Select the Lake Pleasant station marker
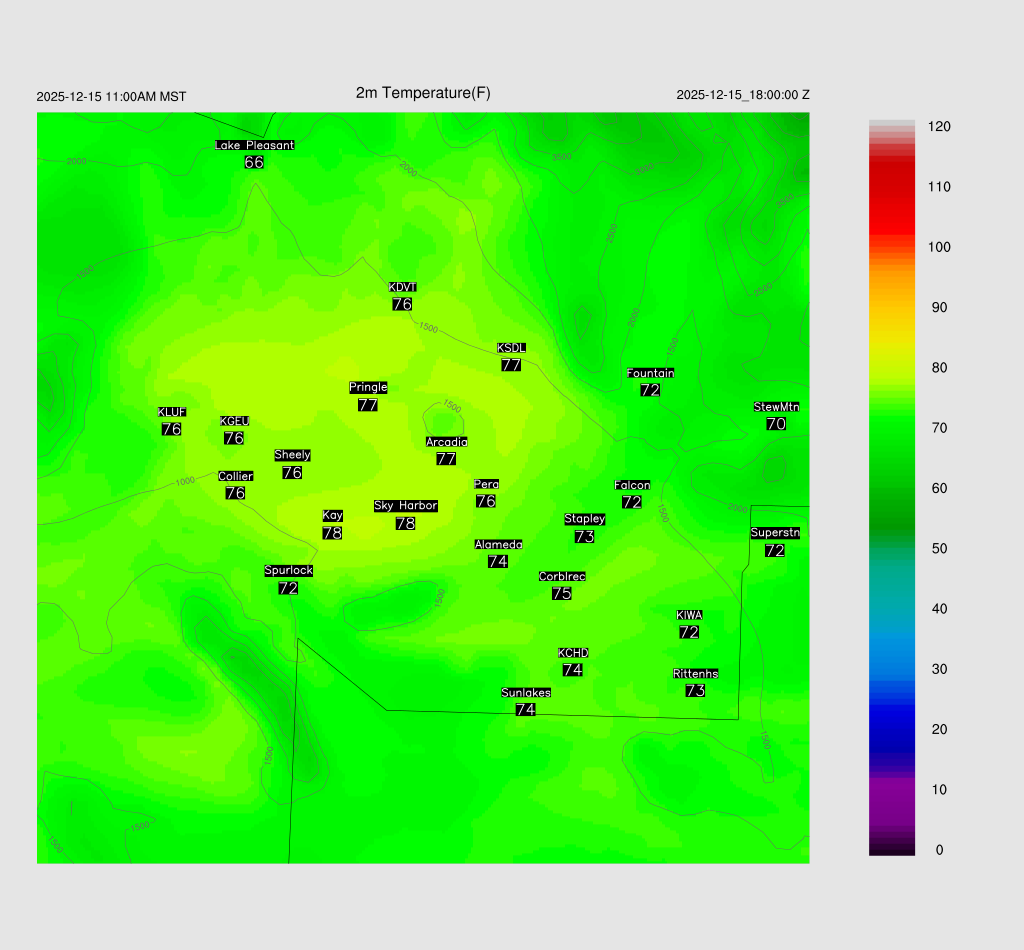Image resolution: width=1024 pixels, height=950 pixels. click(x=254, y=145)
